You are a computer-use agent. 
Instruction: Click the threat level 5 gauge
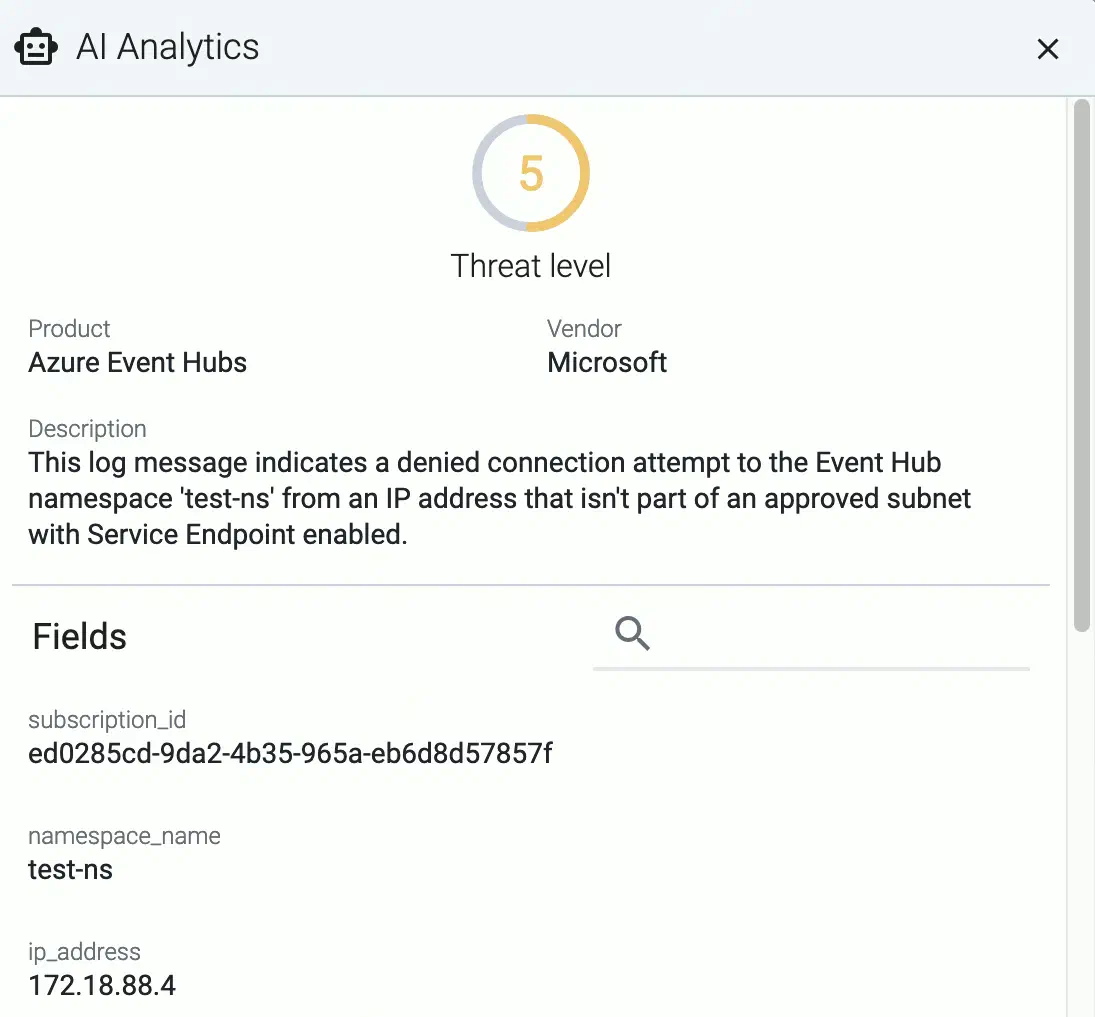click(x=531, y=173)
